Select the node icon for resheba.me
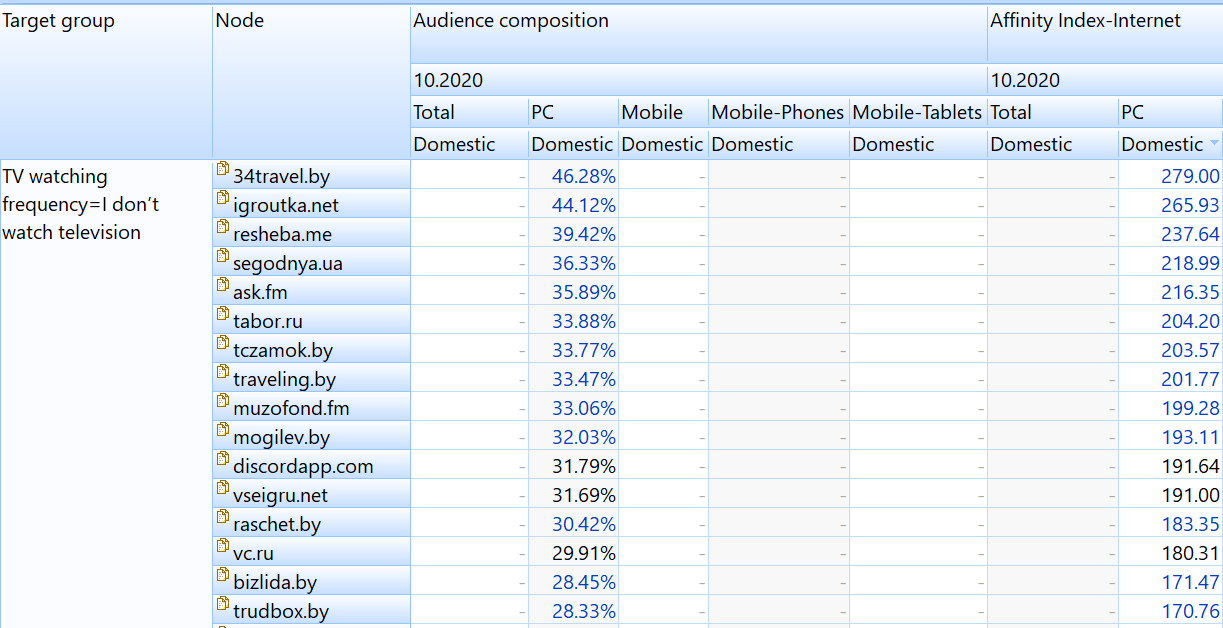The width and height of the screenshot is (1223, 628). click(x=223, y=229)
